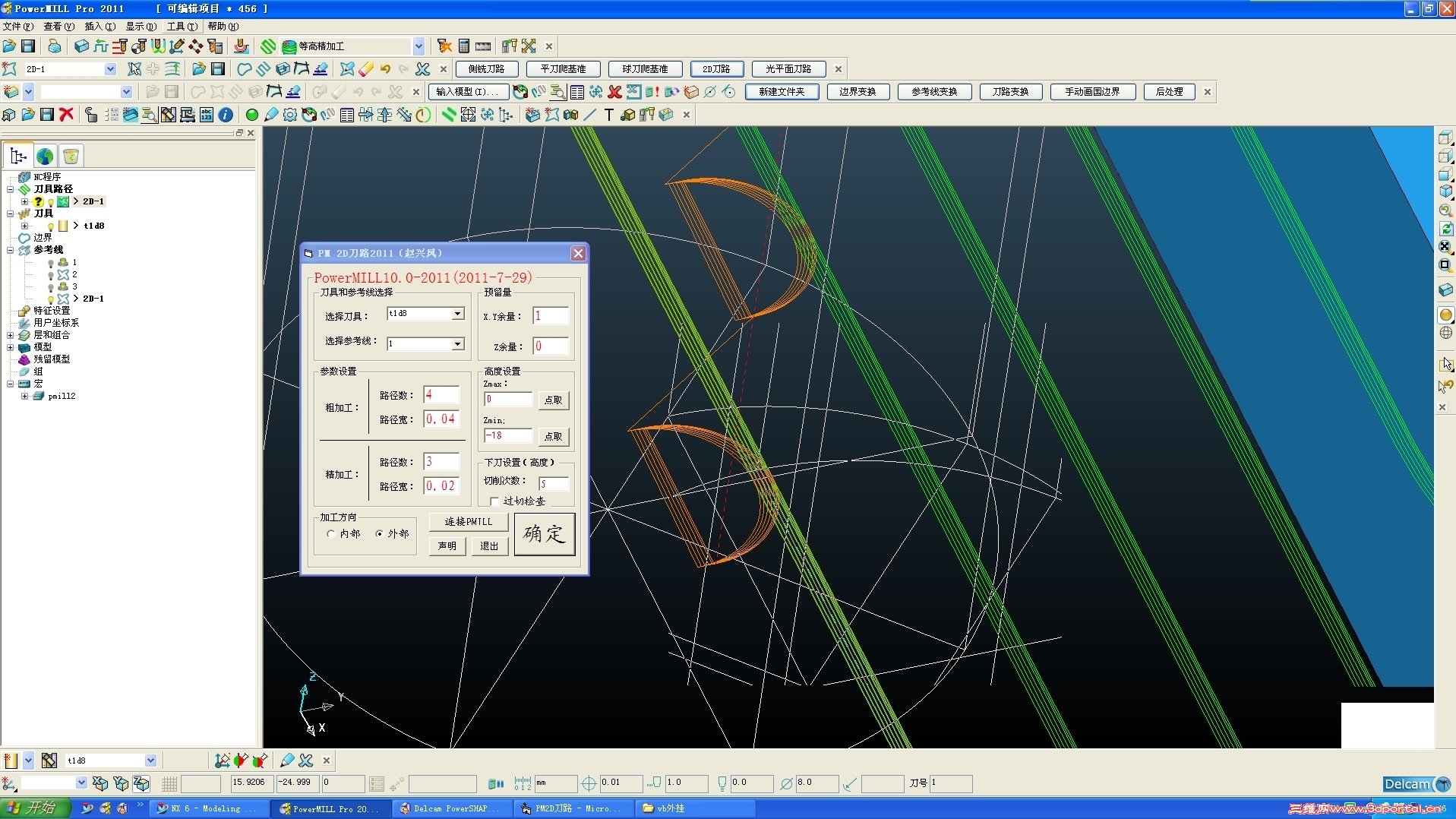Select 外部 machining direction radio button

point(379,534)
